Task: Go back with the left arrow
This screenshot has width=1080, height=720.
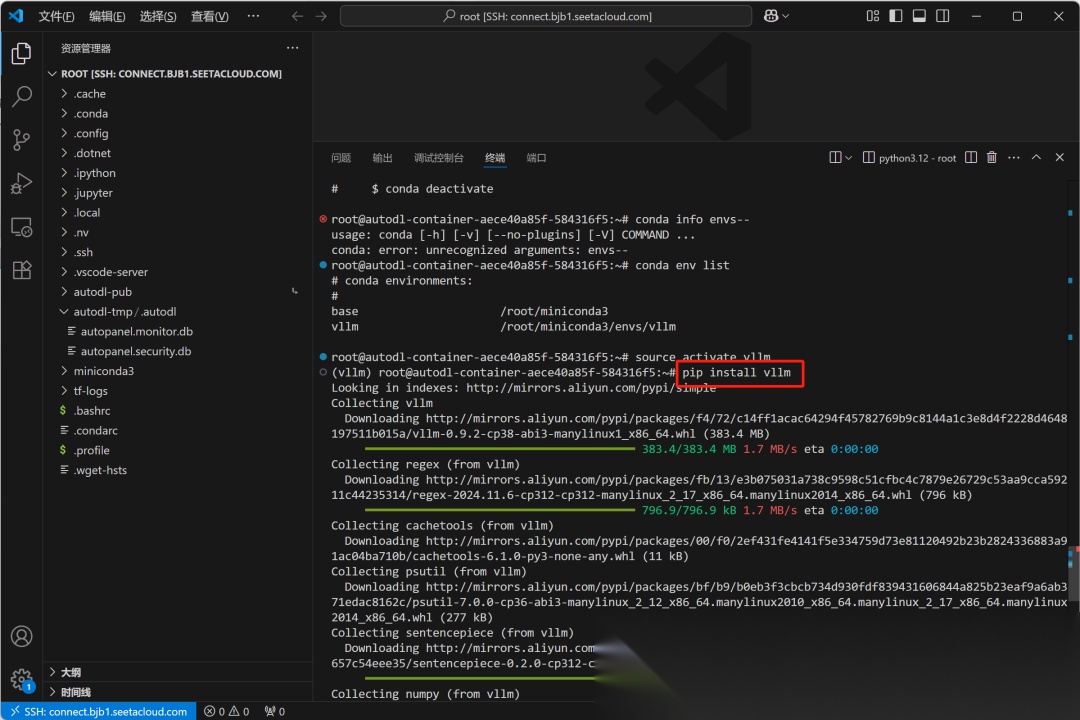Action: tap(297, 16)
